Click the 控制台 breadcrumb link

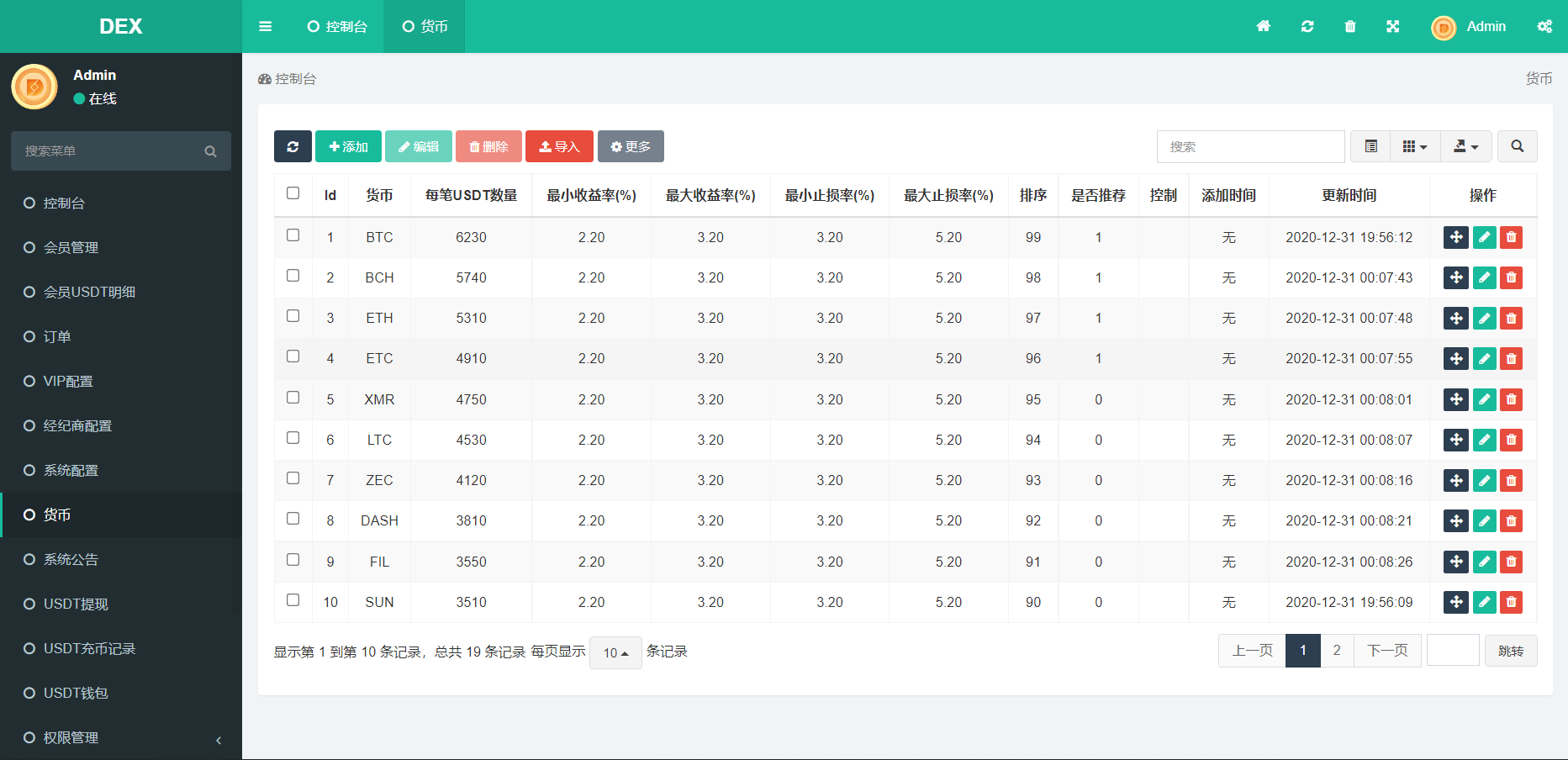pyautogui.click(x=288, y=78)
